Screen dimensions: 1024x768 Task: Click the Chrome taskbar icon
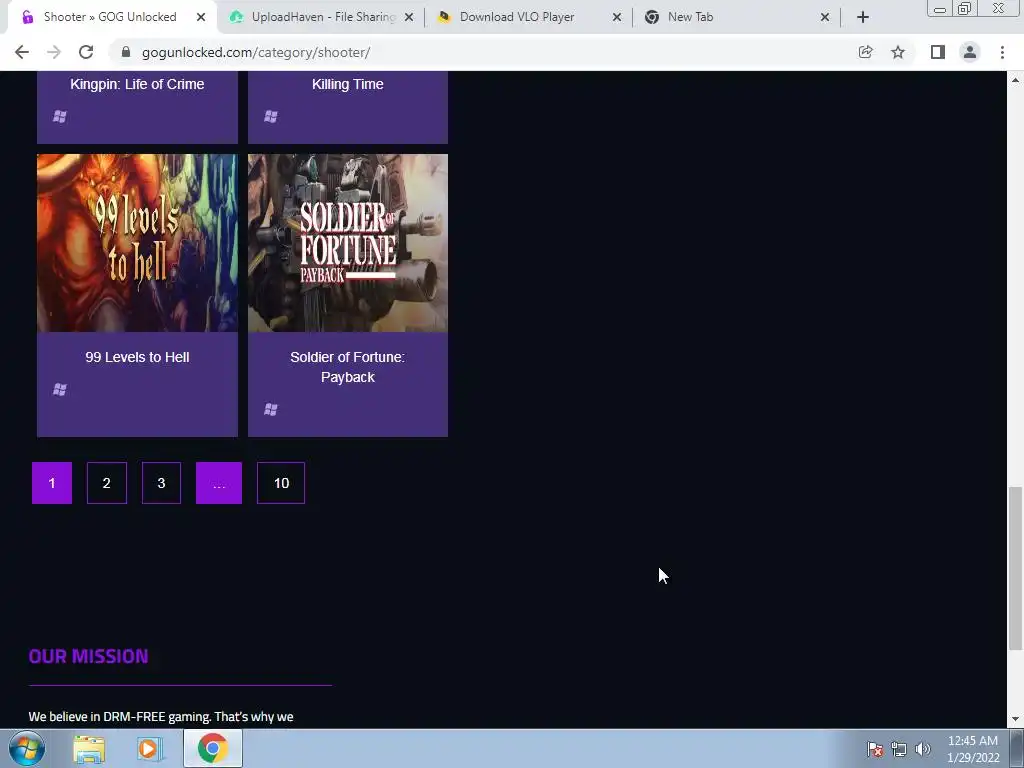pos(213,749)
